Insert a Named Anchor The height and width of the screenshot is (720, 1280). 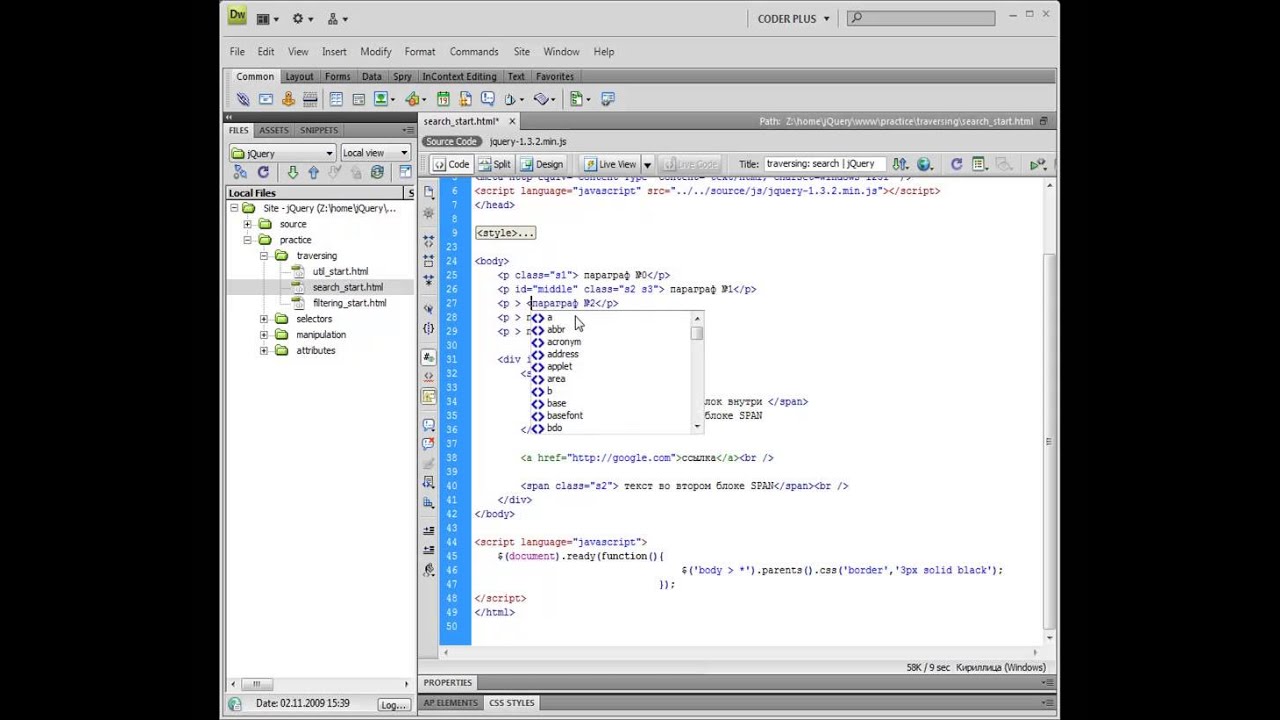(288, 99)
